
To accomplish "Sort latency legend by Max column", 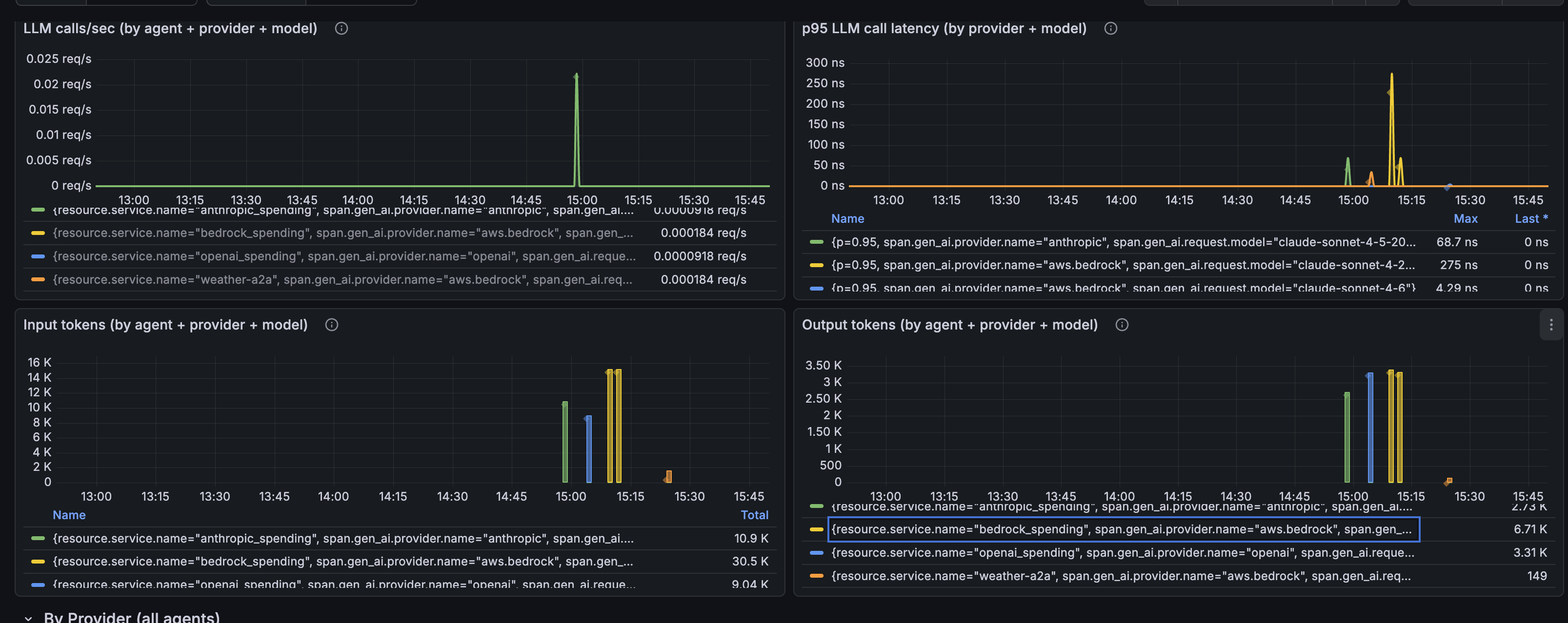I will click(1465, 219).
